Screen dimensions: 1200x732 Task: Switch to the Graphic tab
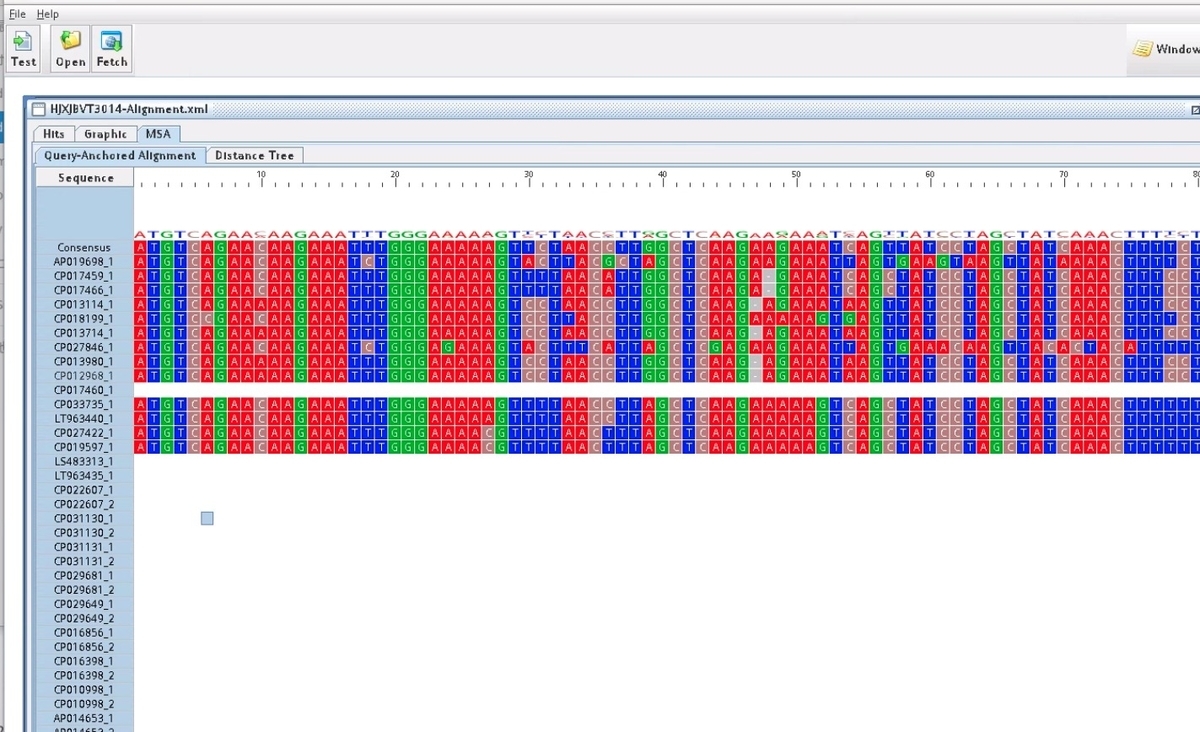pyautogui.click(x=105, y=134)
